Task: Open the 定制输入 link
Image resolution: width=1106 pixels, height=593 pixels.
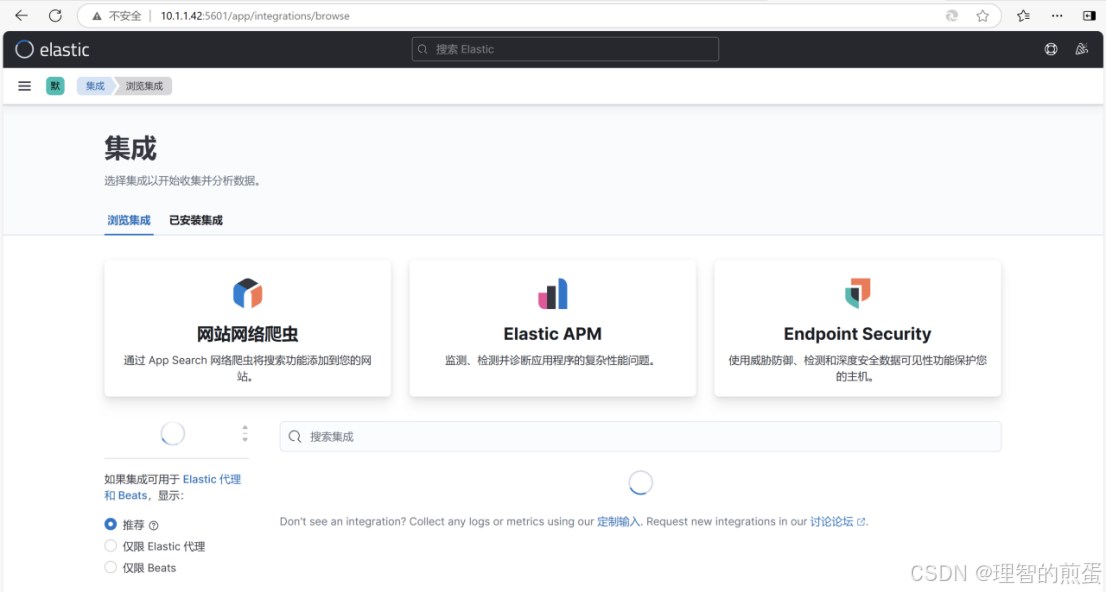Action: pyautogui.click(x=619, y=522)
